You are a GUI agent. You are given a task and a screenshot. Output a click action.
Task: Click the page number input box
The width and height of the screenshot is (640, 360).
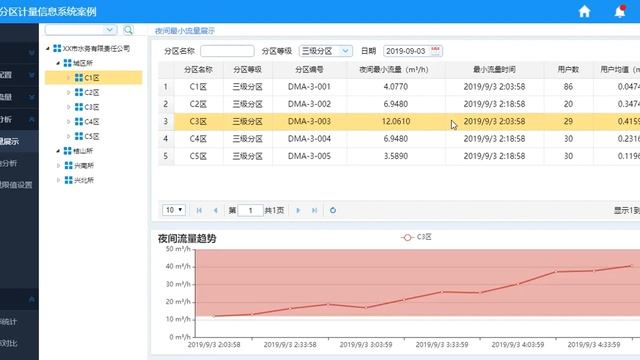coord(250,210)
